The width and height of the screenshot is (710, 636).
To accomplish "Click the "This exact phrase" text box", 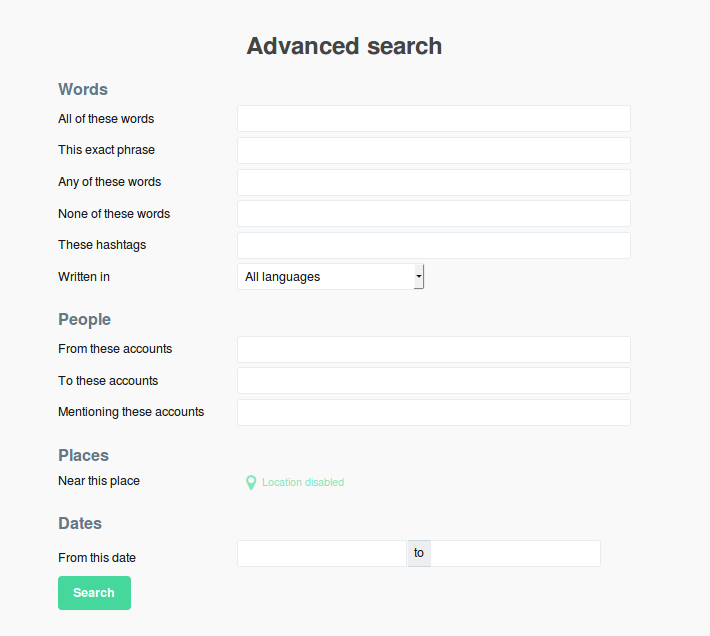I will tap(433, 151).
